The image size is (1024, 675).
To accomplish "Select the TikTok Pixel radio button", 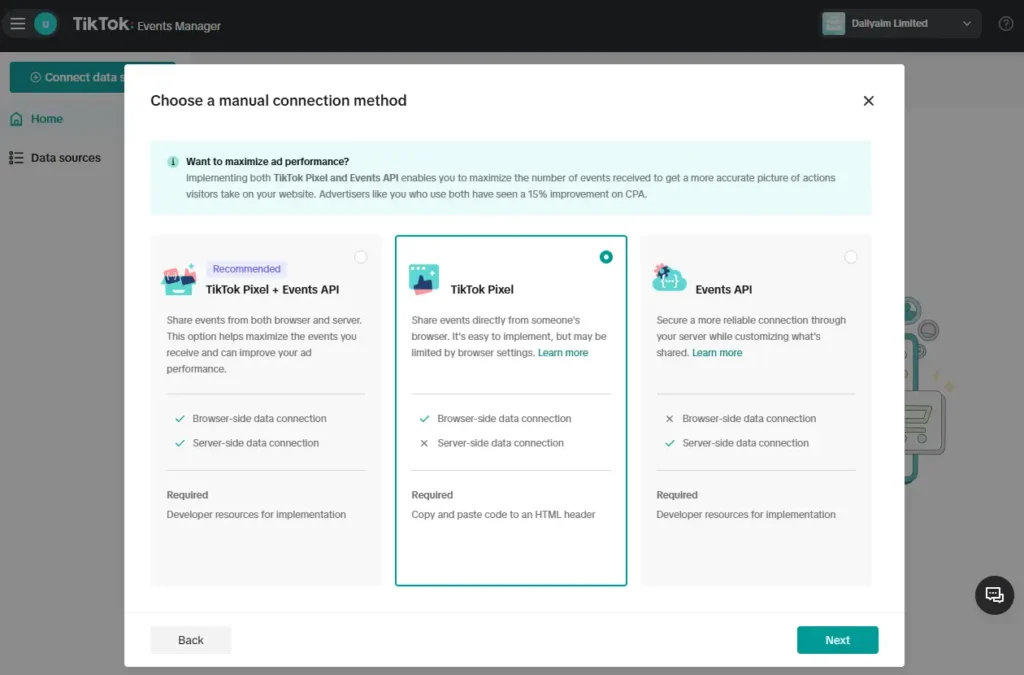I will tap(605, 257).
